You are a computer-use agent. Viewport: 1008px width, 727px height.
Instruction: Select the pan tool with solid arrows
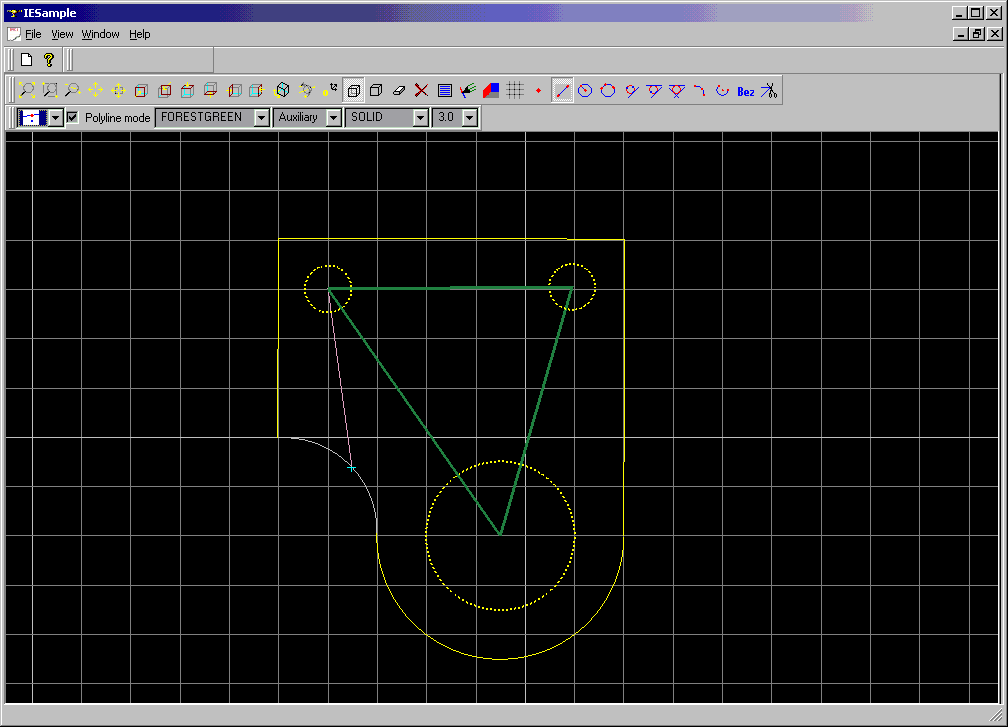pos(95,91)
